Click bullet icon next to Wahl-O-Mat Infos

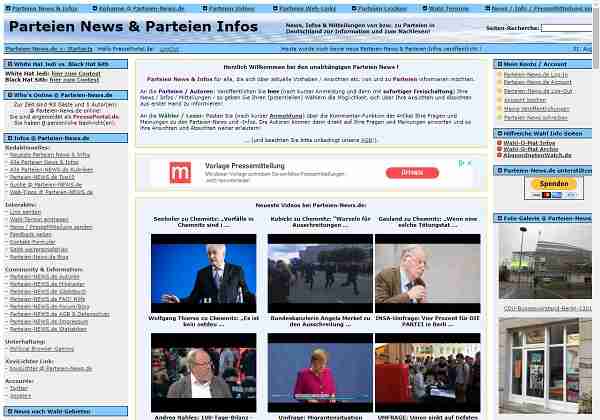(x=499, y=143)
